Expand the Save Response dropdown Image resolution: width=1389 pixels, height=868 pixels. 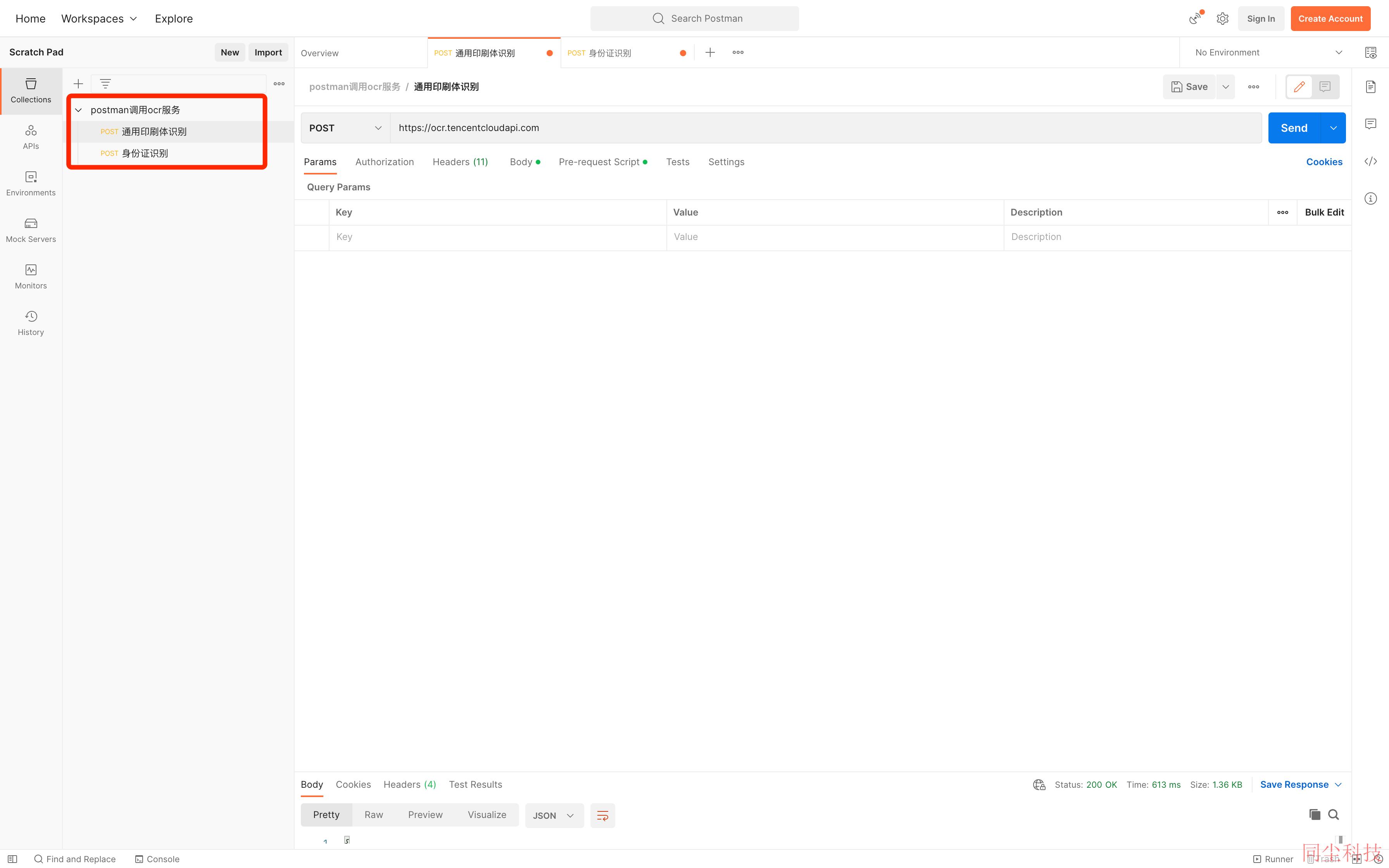coord(1301,785)
